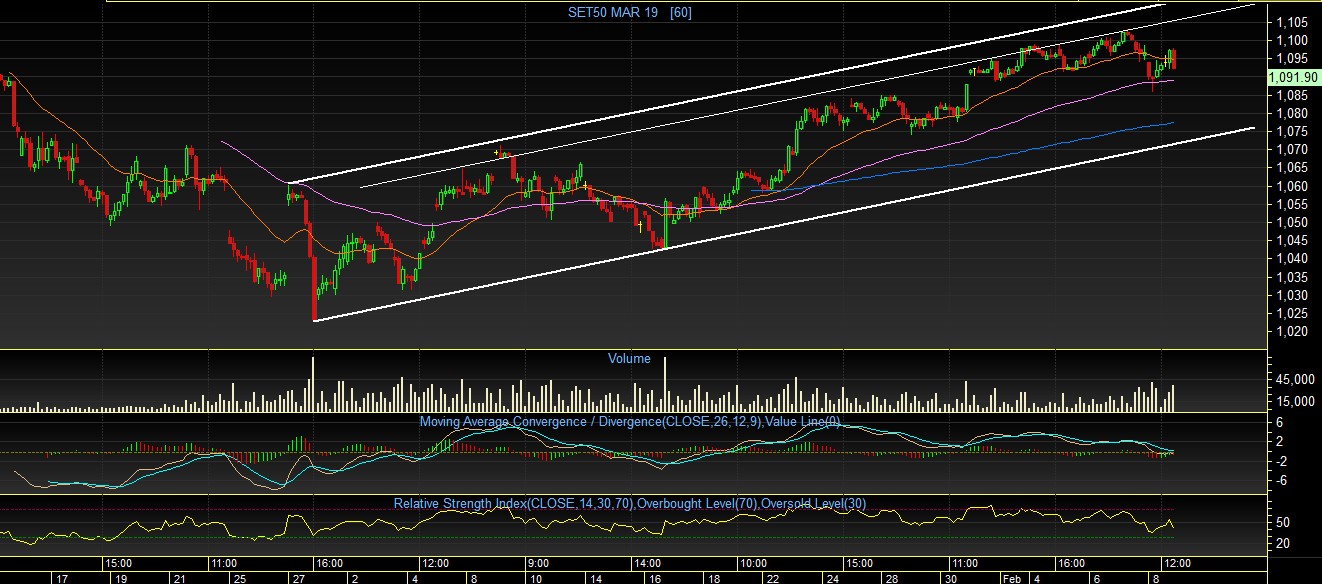Click the date label 22 on the axis
Screen dimensions: 1322x584
coord(771,578)
